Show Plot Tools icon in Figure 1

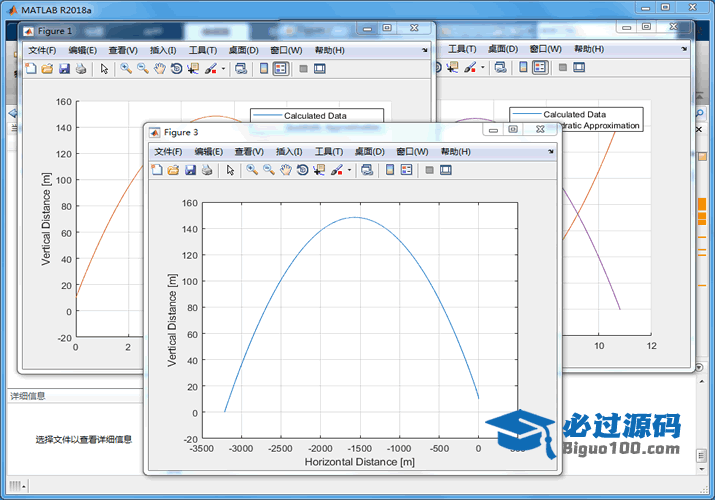(x=320, y=69)
